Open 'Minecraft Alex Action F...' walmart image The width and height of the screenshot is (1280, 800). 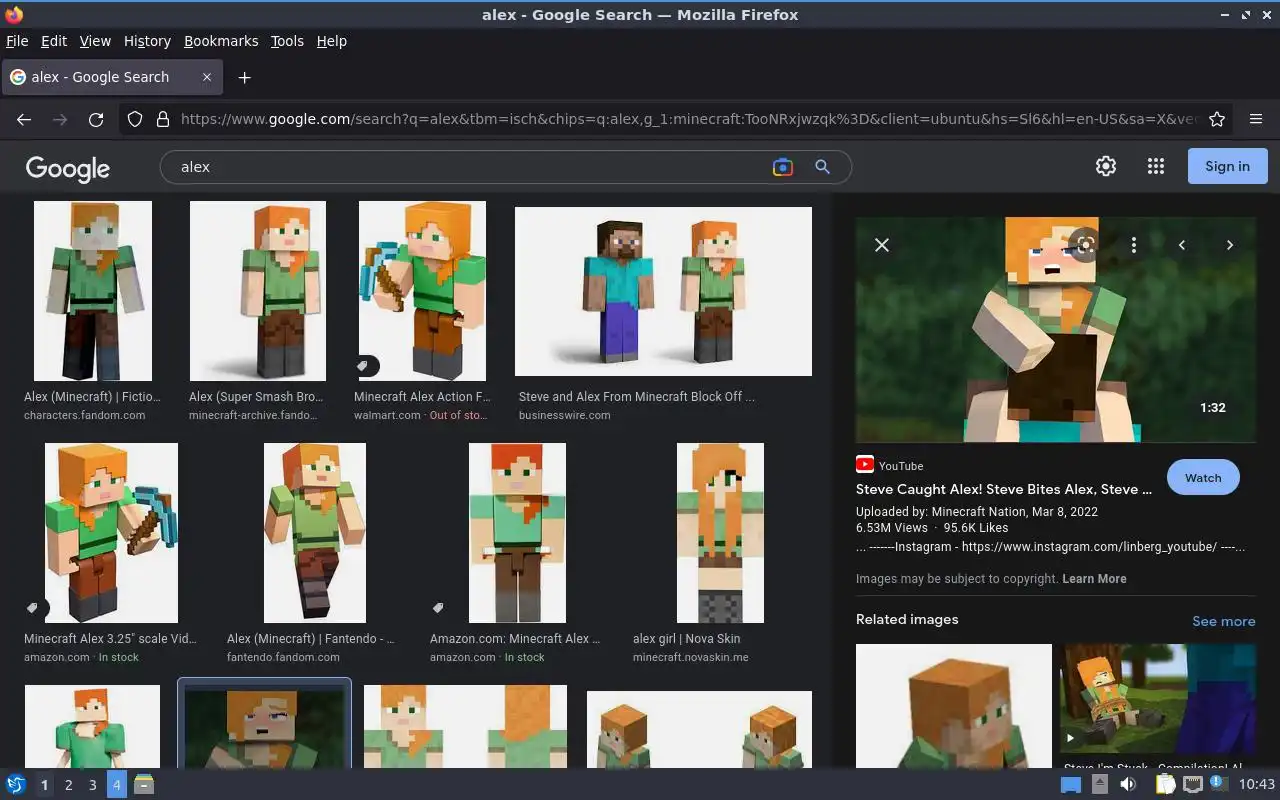pyautogui.click(x=422, y=291)
